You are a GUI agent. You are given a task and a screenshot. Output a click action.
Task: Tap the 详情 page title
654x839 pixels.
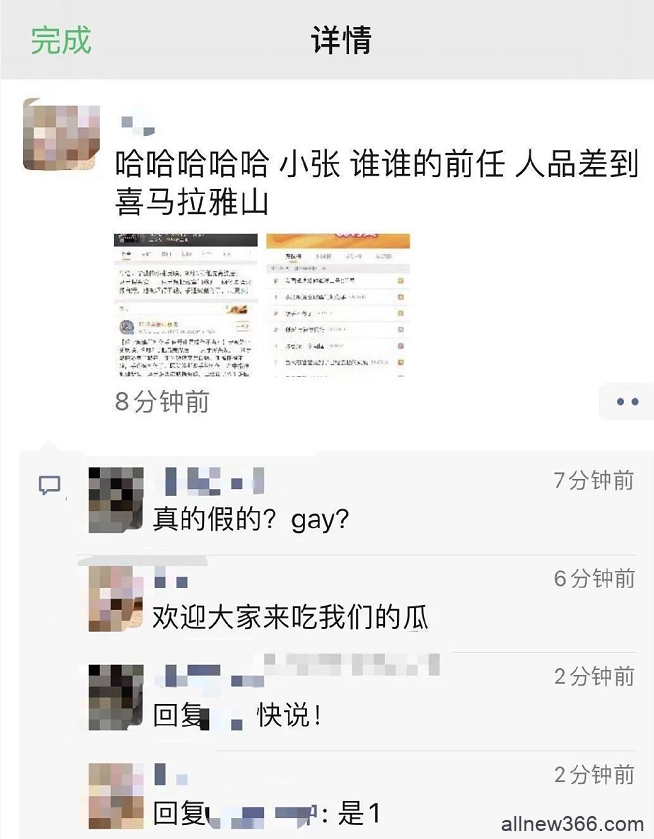pos(341,40)
